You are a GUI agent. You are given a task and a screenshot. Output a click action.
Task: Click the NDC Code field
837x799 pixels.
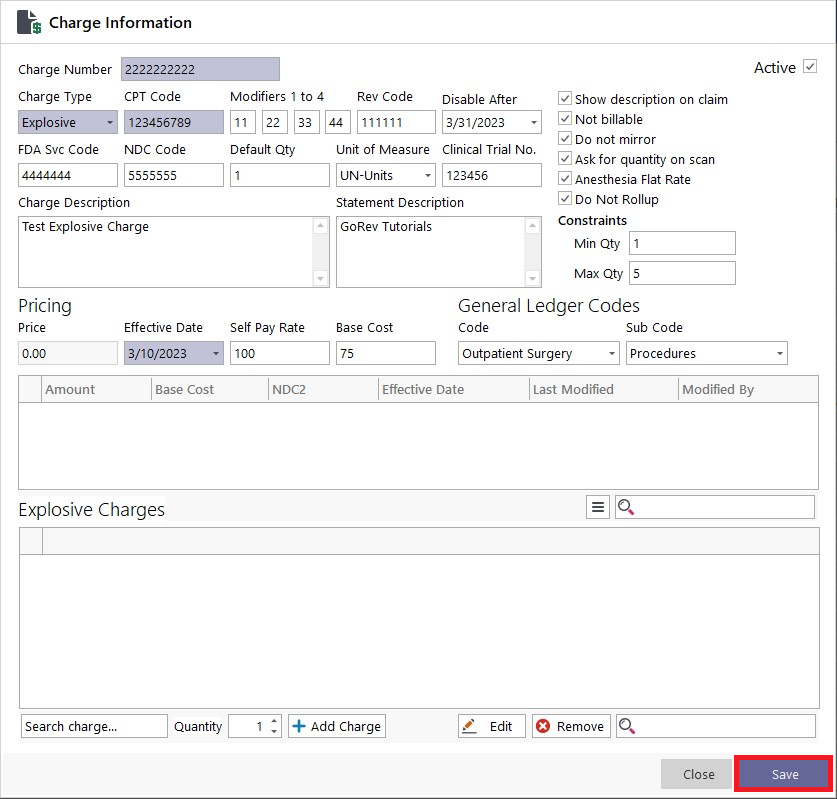(173, 175)
